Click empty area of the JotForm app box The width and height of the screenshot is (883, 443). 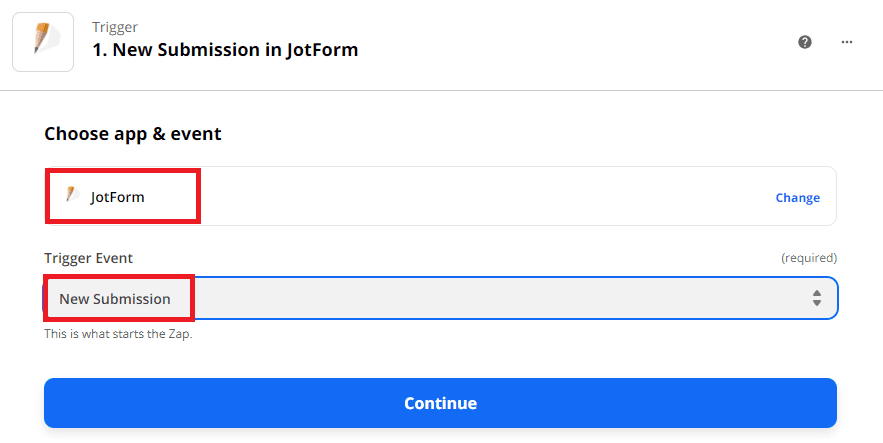480,197
